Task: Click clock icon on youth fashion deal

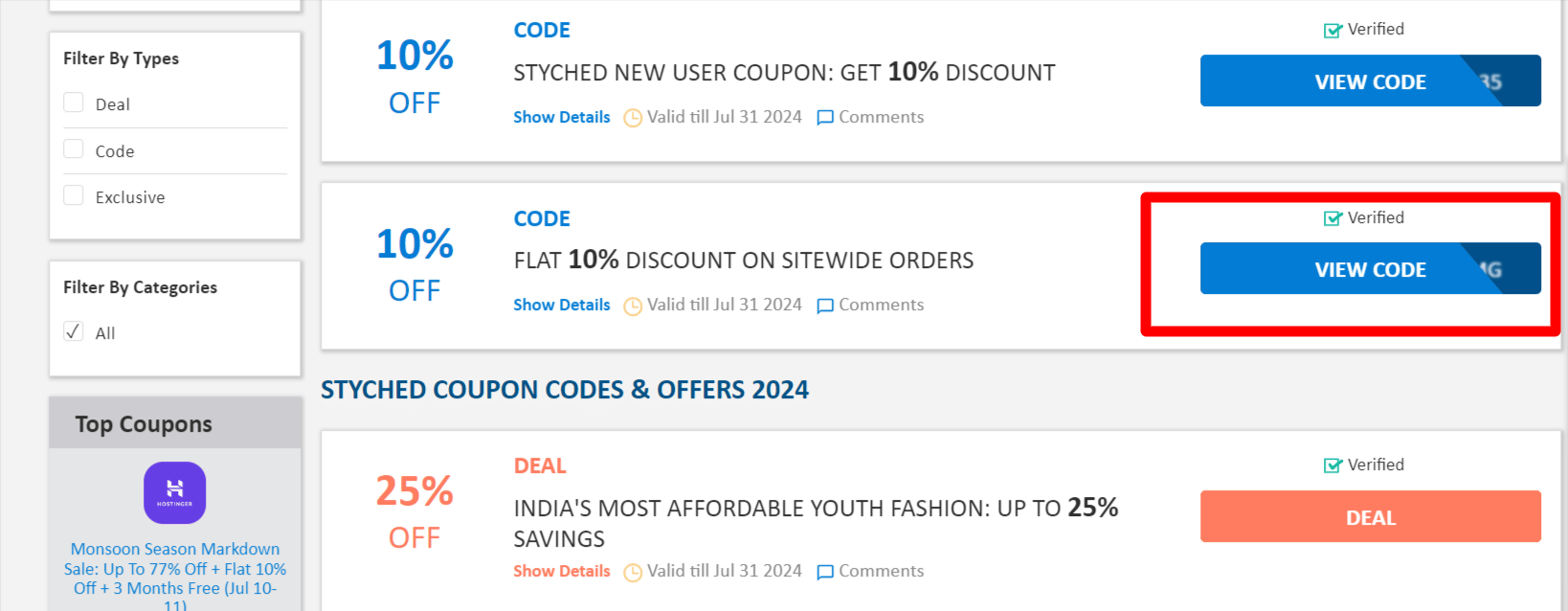Action: tap(633, 572)
